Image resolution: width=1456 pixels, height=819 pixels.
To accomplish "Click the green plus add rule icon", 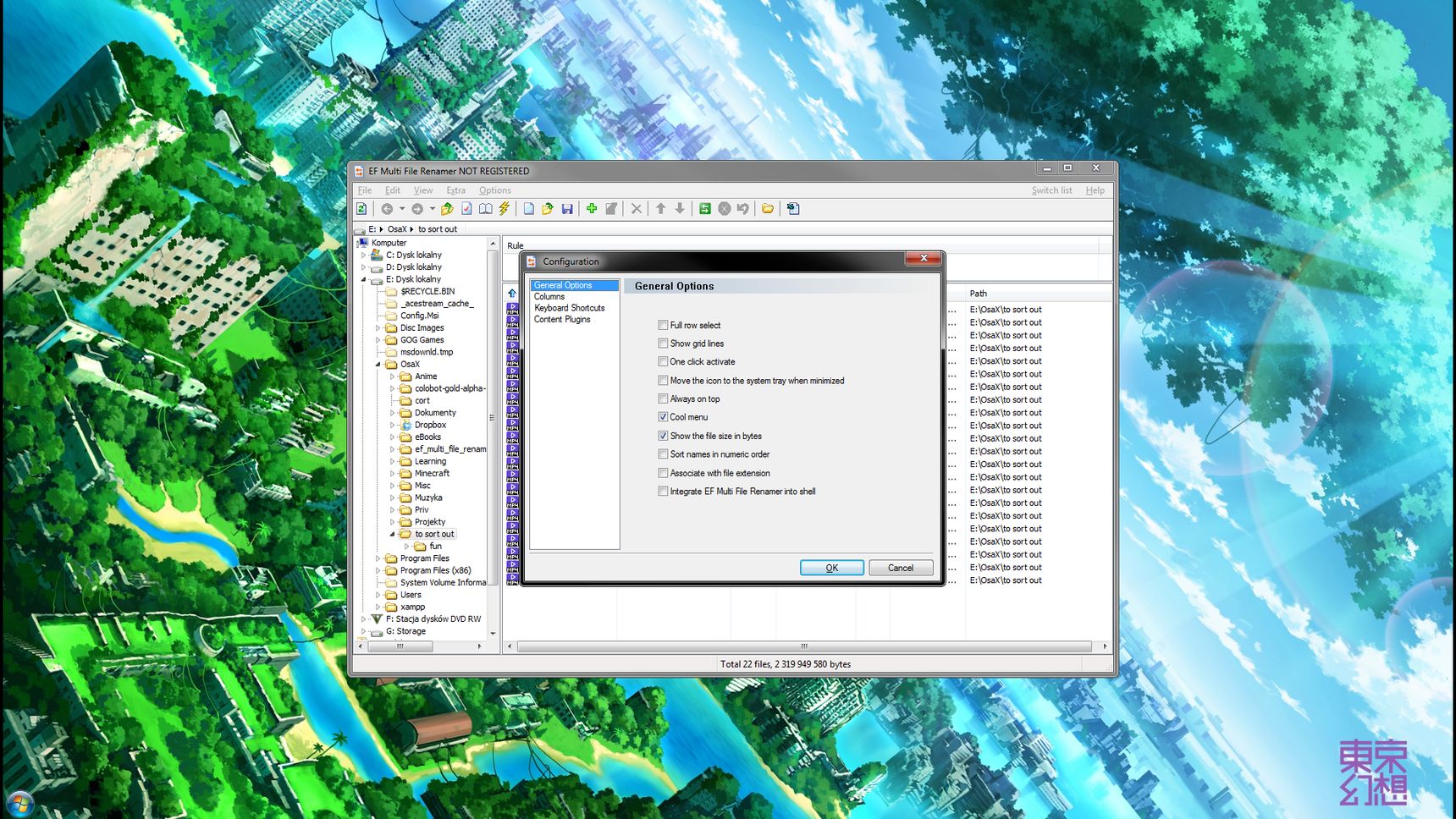I will pos(592,209).
